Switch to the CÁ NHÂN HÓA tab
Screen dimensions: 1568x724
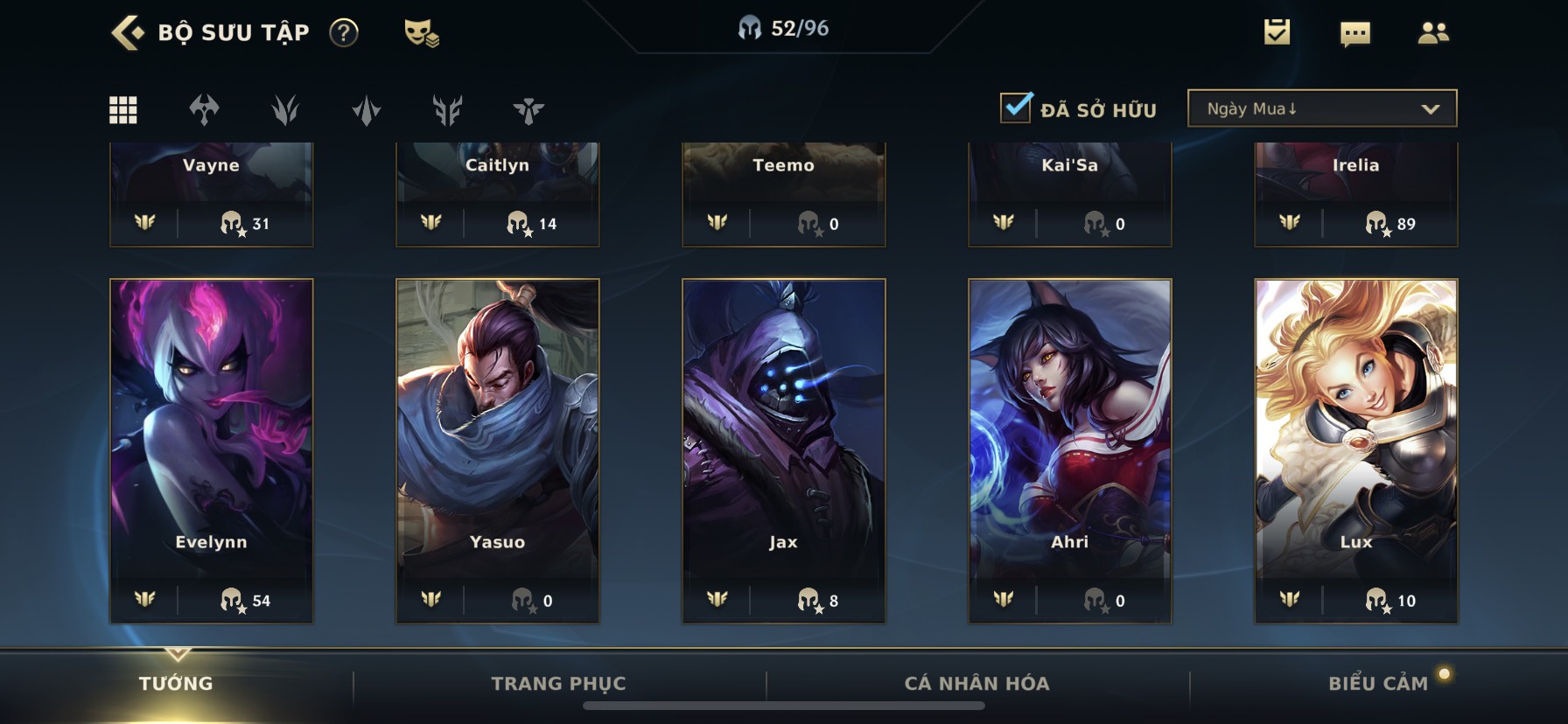[x=976, y=684]
